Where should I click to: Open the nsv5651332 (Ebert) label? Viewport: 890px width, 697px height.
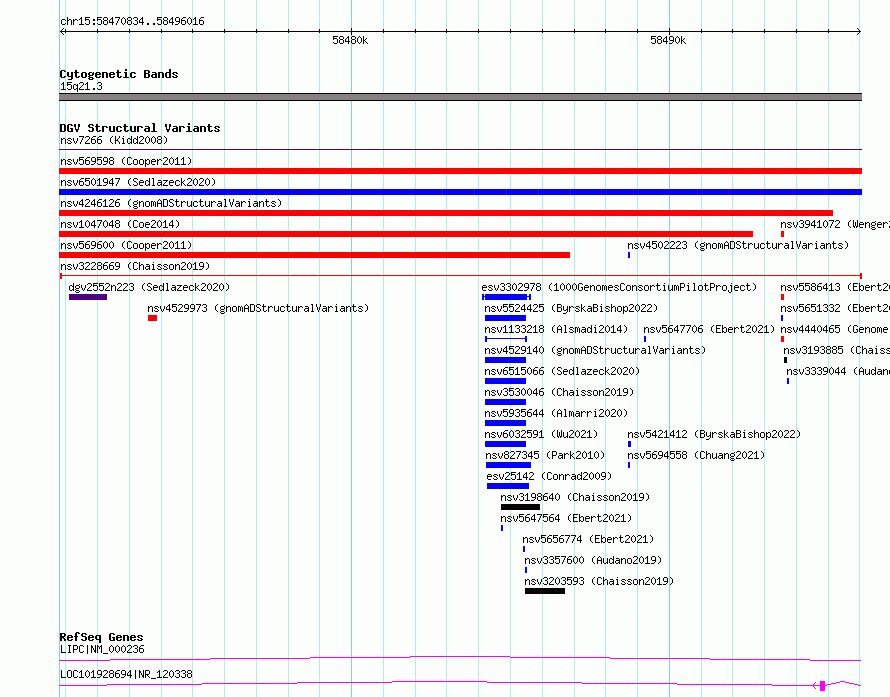835,308
